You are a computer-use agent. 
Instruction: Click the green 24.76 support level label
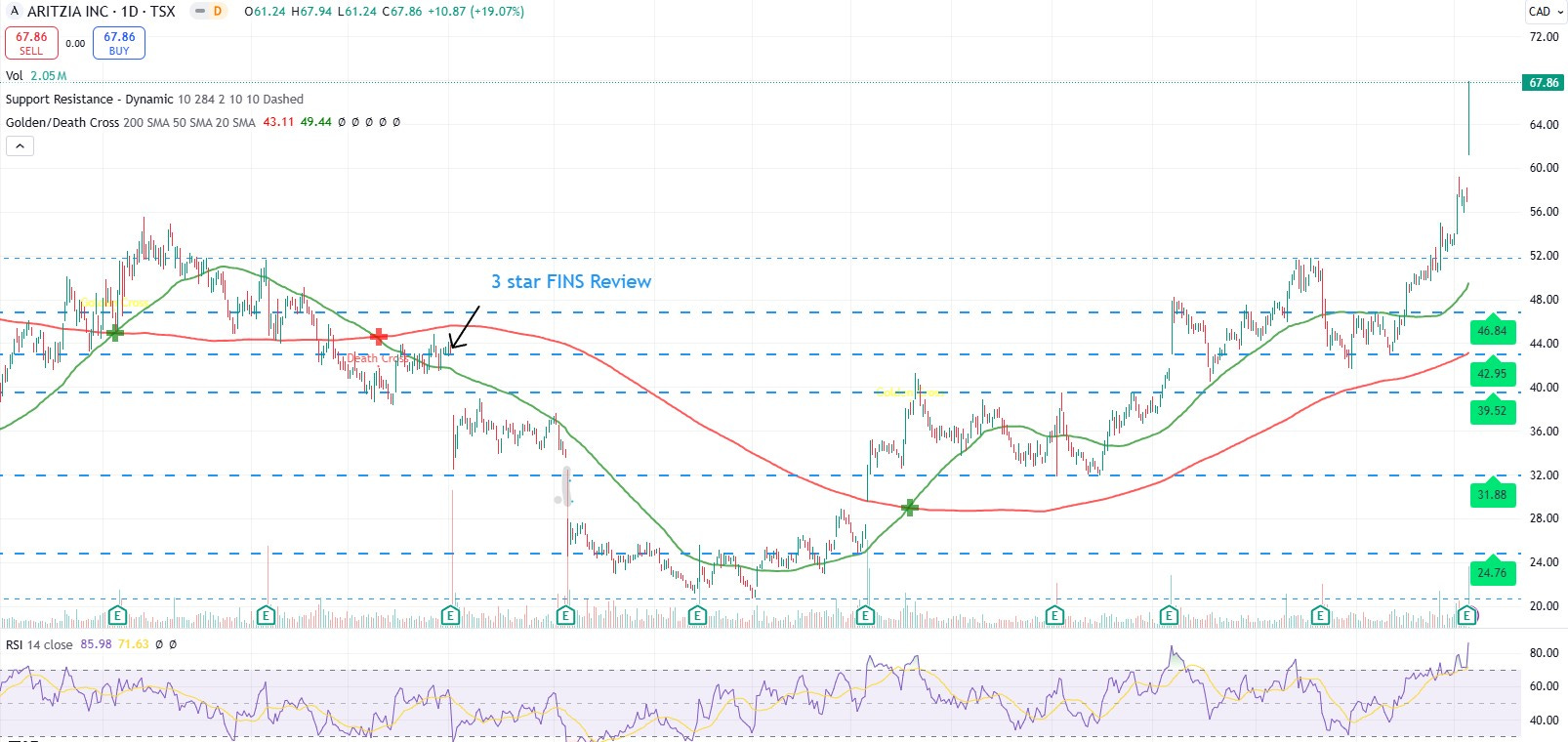pos(1492,572)
